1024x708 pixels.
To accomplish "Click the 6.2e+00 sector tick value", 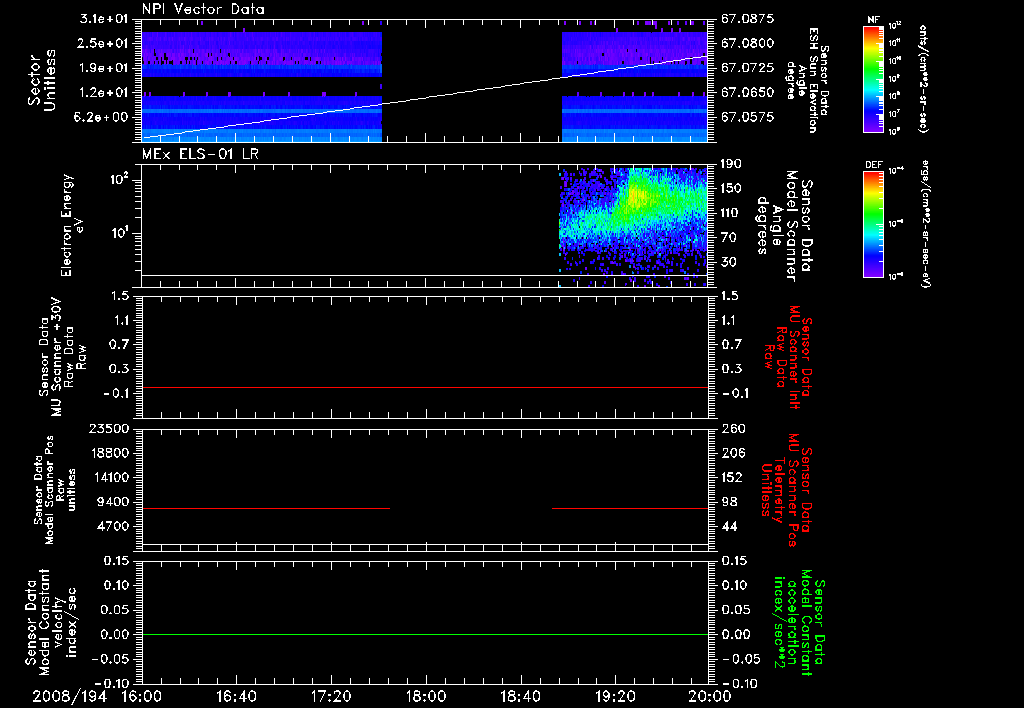I will pos(103,117).
